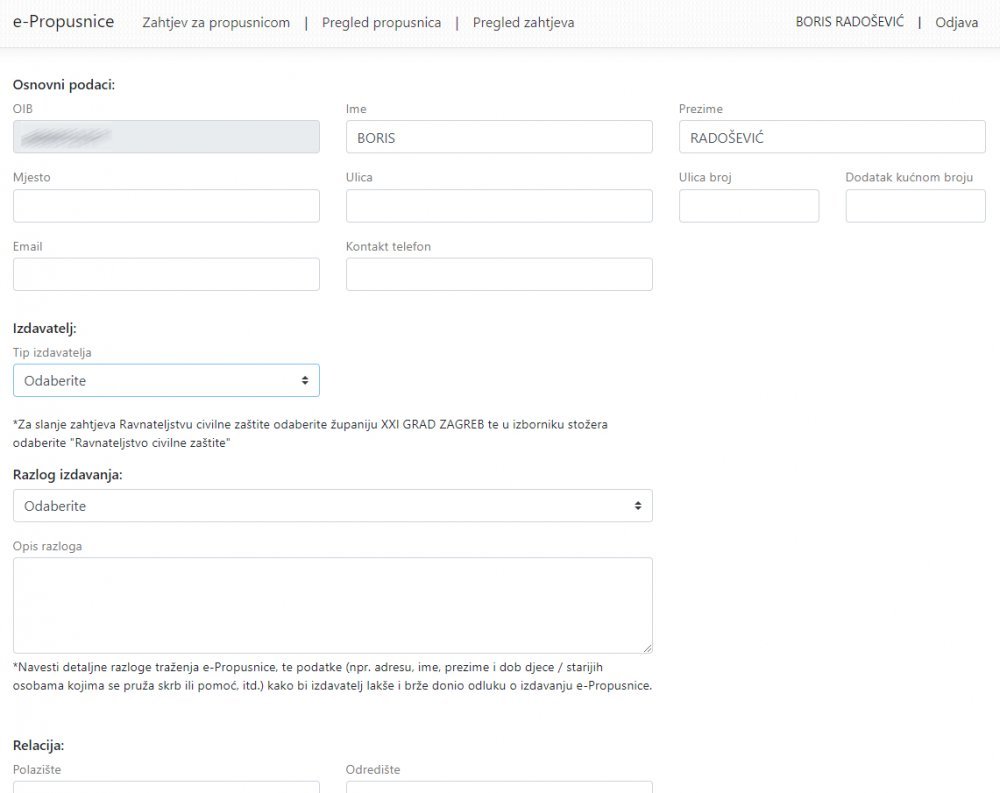The image size is (1000, 793).
Task: Click the Izdavatelj: section heading
Action: coord(45,329)
